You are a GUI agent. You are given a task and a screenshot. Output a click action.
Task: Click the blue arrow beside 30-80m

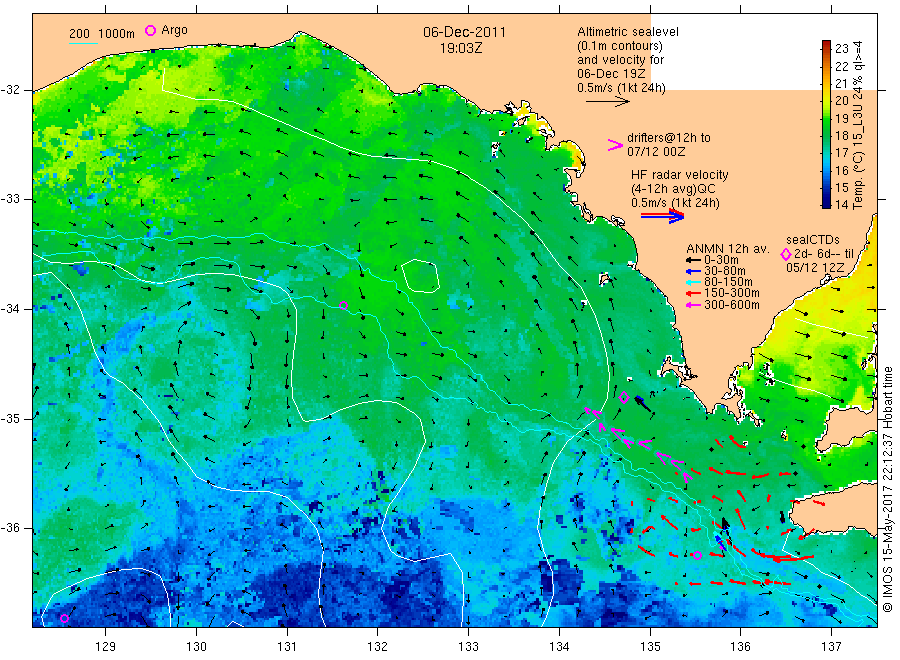coord(693,271)
